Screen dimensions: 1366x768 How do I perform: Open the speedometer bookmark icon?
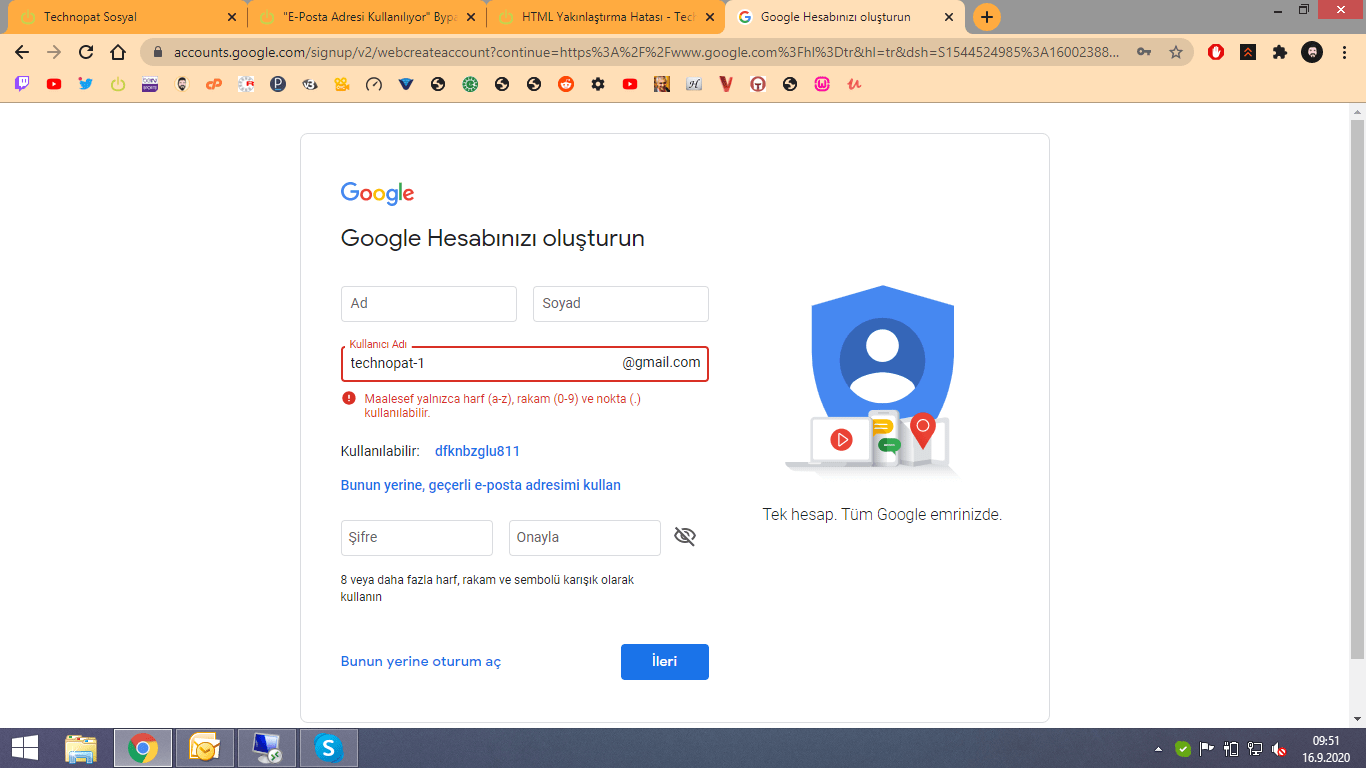(x=374, y=85)
